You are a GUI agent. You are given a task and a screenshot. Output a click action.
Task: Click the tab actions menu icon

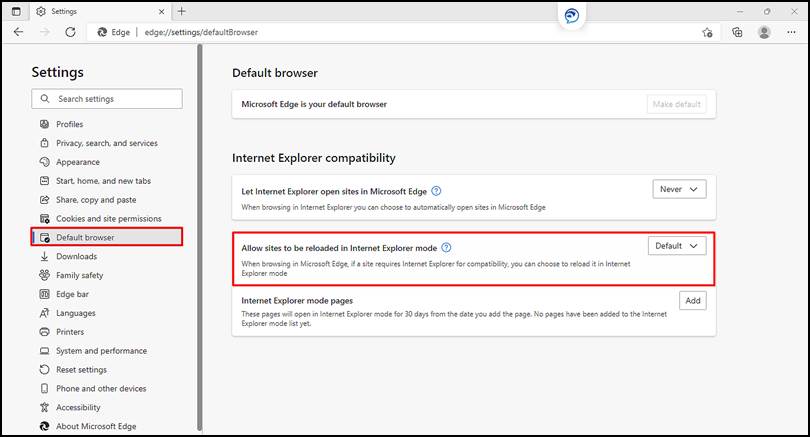[x=16, y=11]
